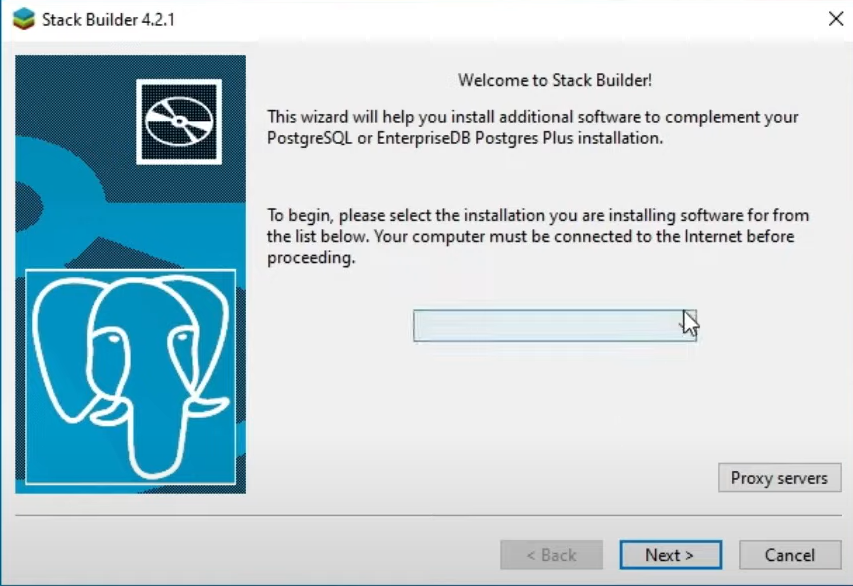
Task: Click the installer disc icon
Action: pos(179,121)
